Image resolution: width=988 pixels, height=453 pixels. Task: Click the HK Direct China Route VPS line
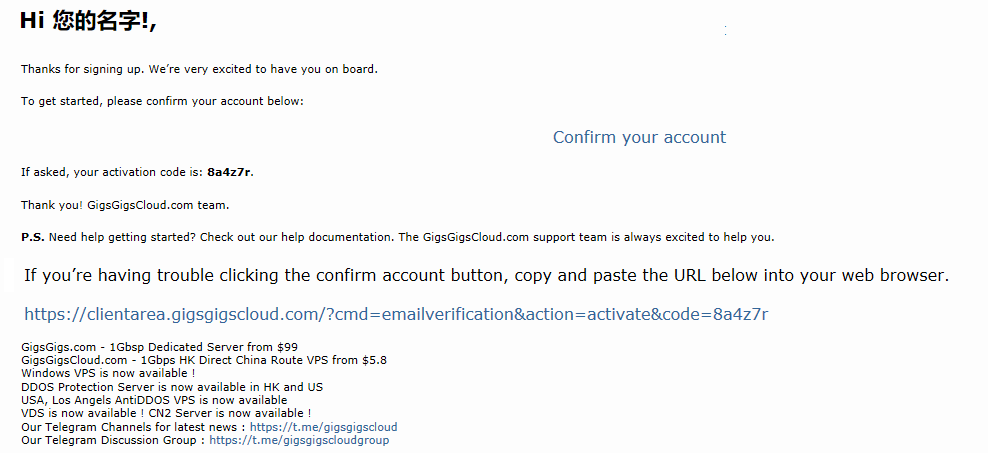204,360
